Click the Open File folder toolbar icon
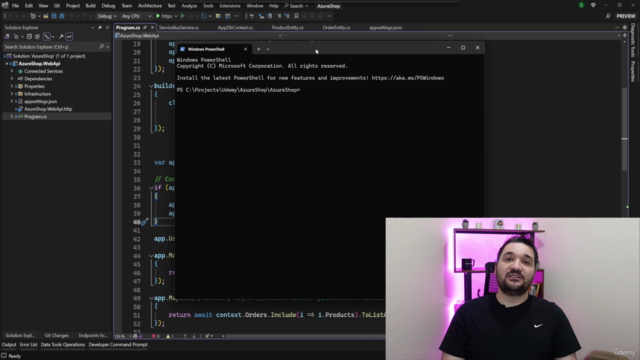 point(46,16)
